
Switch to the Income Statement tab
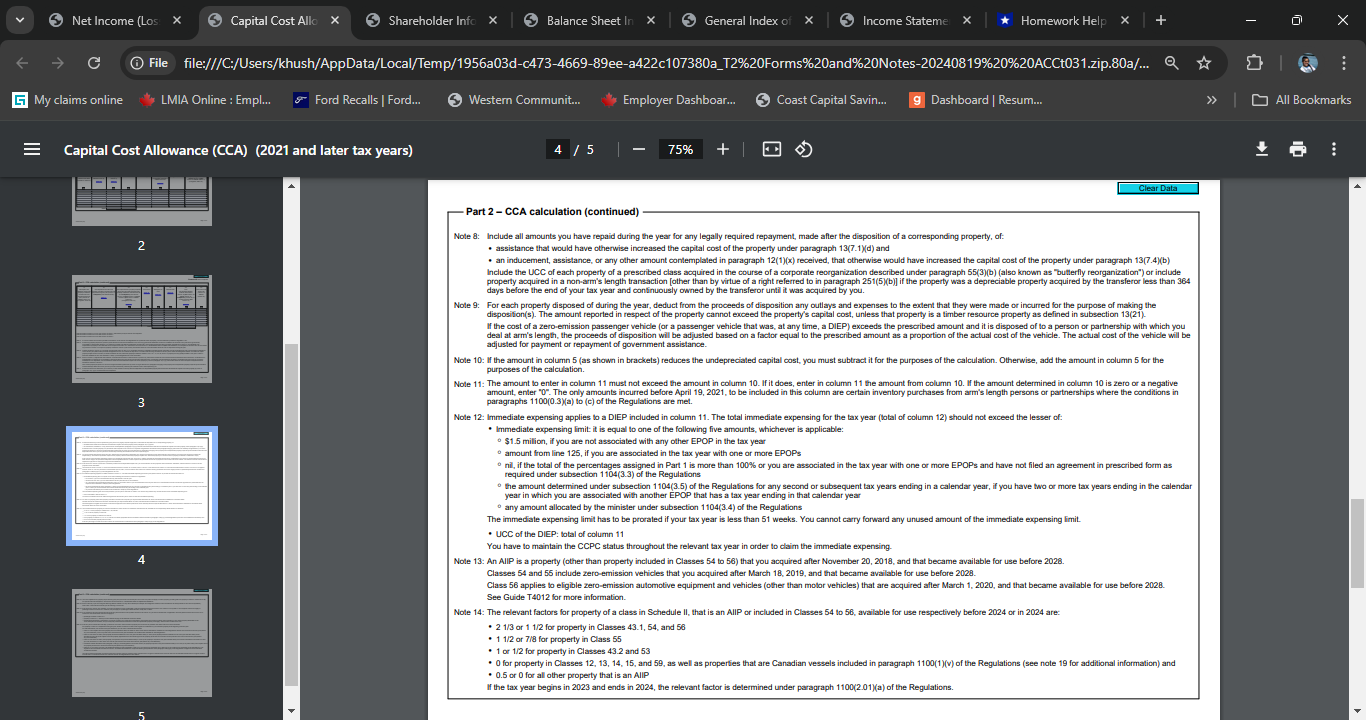(906, 20)
